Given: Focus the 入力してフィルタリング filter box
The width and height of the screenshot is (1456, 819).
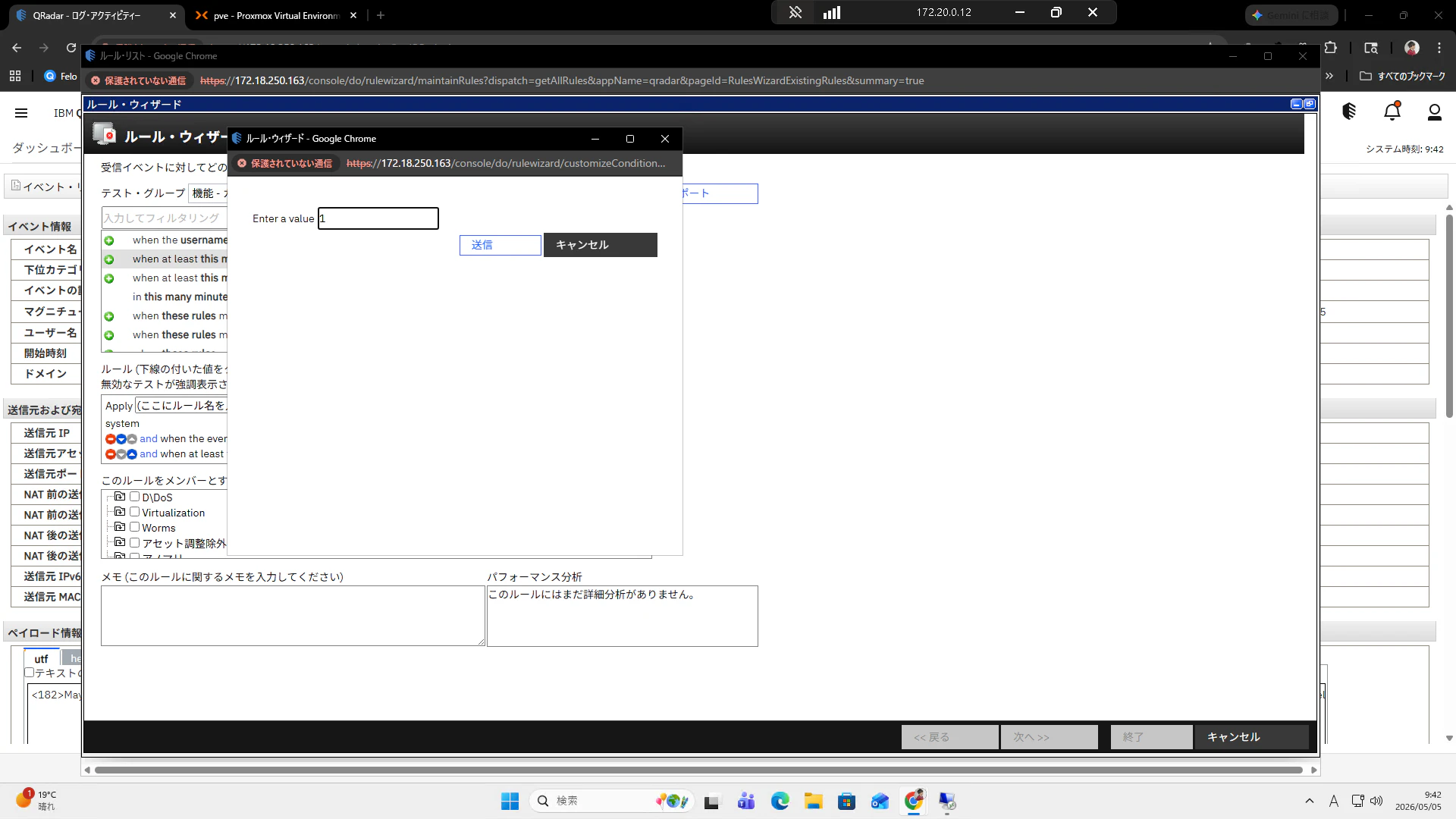Looking at the screenshot, I should tap(165, 218).
